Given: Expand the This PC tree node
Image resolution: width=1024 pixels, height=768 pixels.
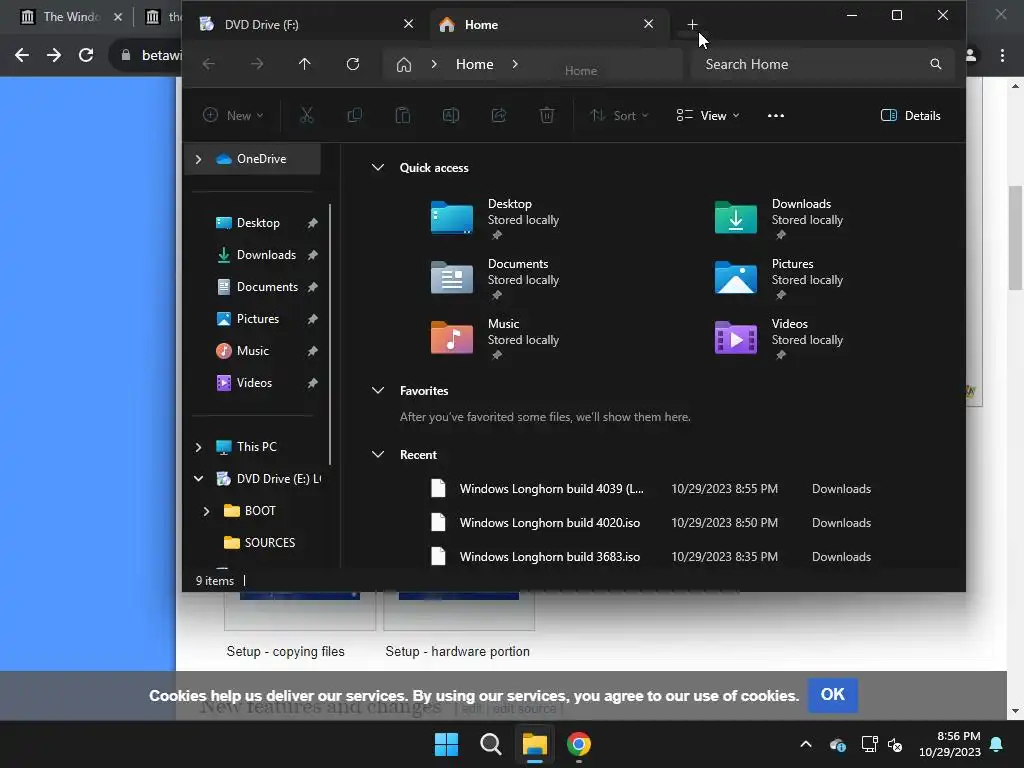Looking at the screenshot, I should point(199,447).
